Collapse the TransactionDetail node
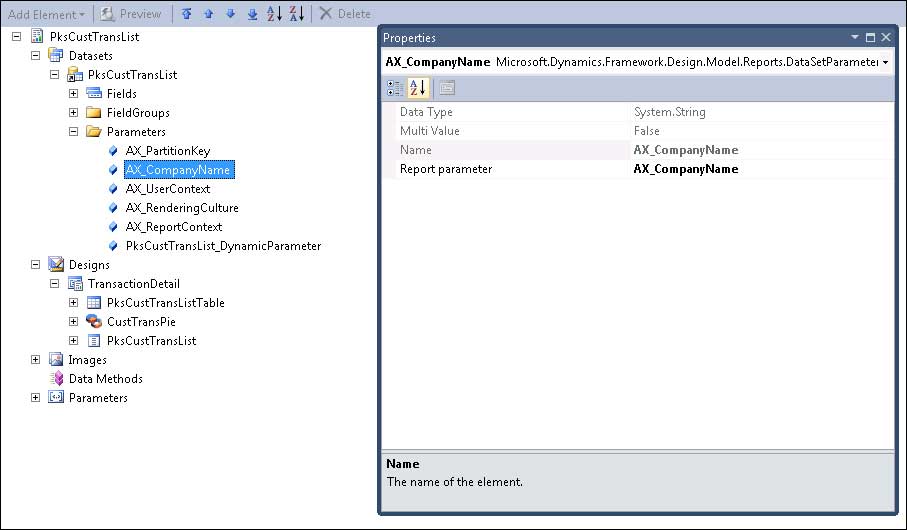The height and width of the screenshot is (530, 907). click(54, 284)
